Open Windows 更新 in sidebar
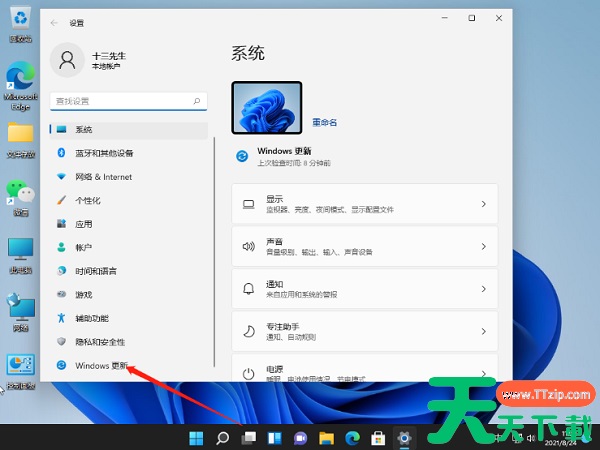600x450 pixels. (x=129, y=365)
